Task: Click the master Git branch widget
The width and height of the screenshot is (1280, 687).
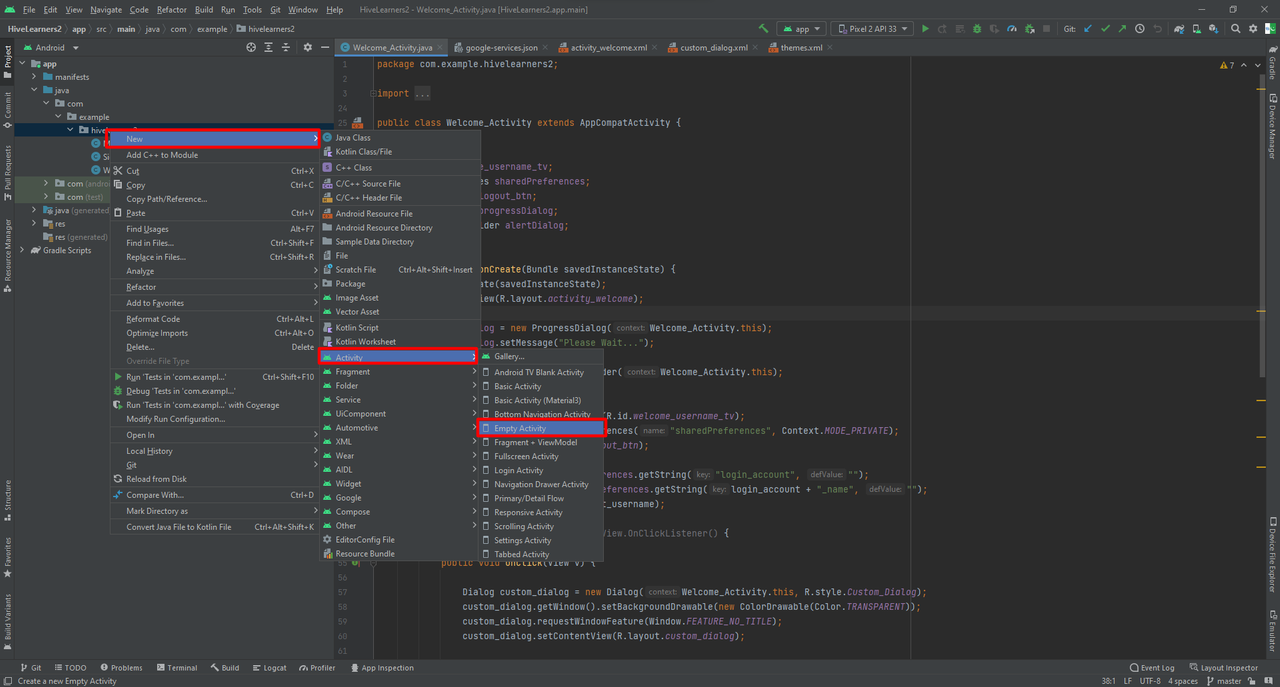Action: point(1223,681)
